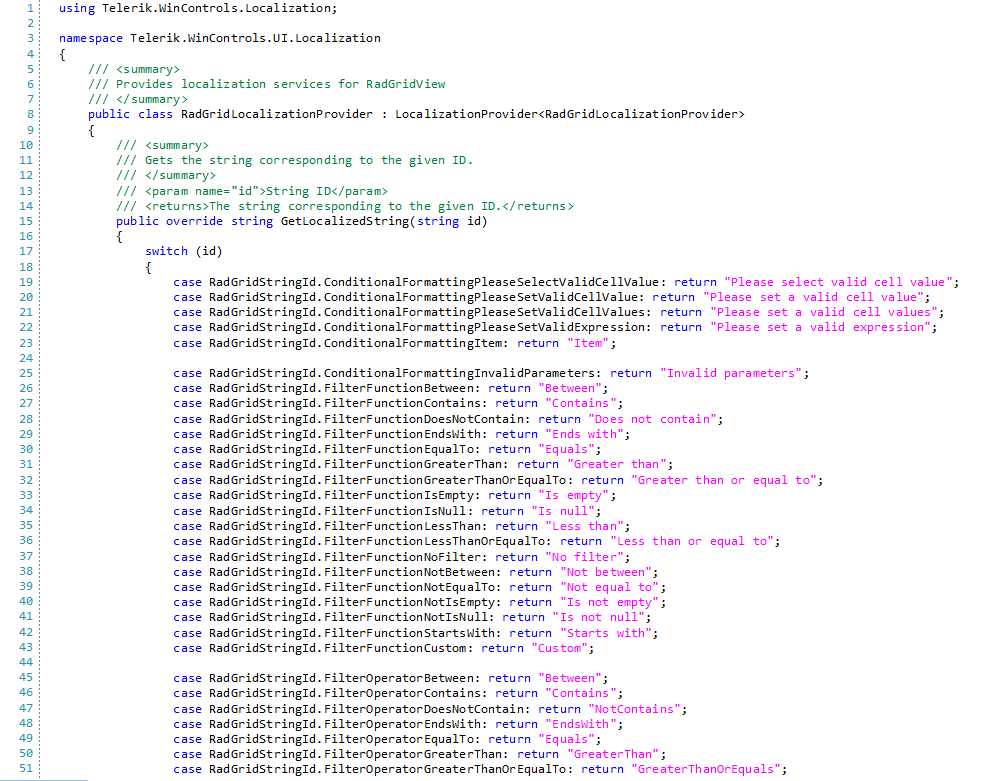Screen dimensions: 987x781
Task: Click string "Does not contain"
Action: tap(652, 419)
